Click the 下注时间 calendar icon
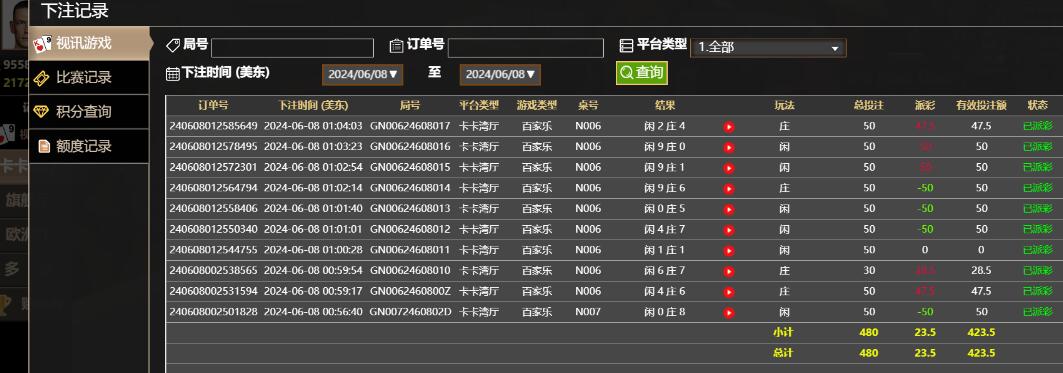The height and width of the screenshot is (373, 1063). coord(173,73)
